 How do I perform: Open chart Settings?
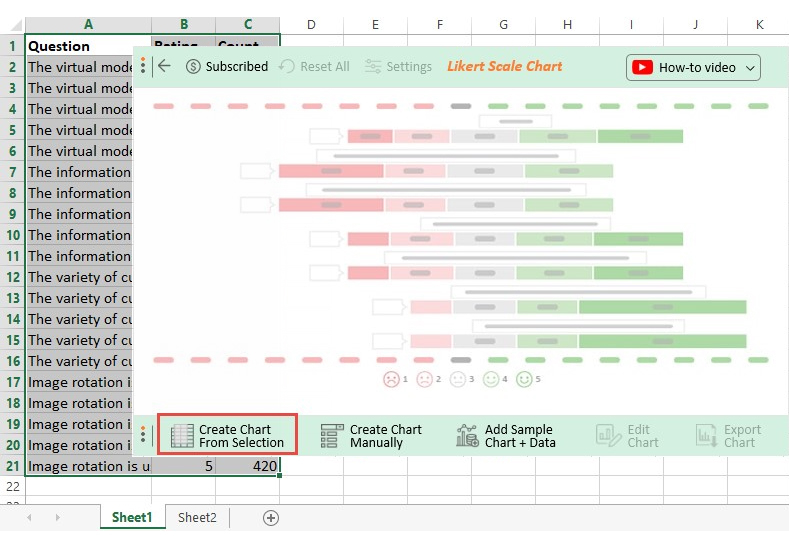coord(398,66)
